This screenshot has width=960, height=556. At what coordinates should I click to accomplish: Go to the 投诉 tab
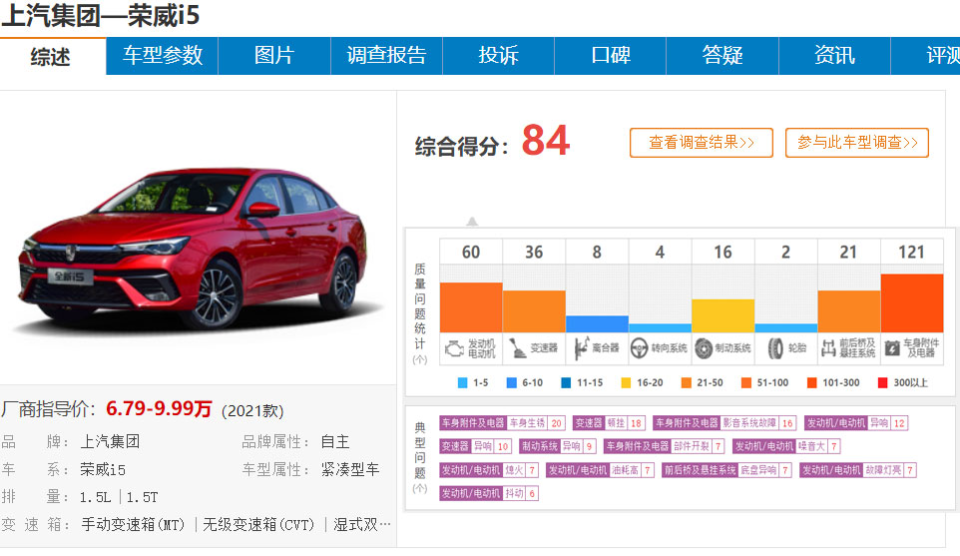click(x=498, y=56)
